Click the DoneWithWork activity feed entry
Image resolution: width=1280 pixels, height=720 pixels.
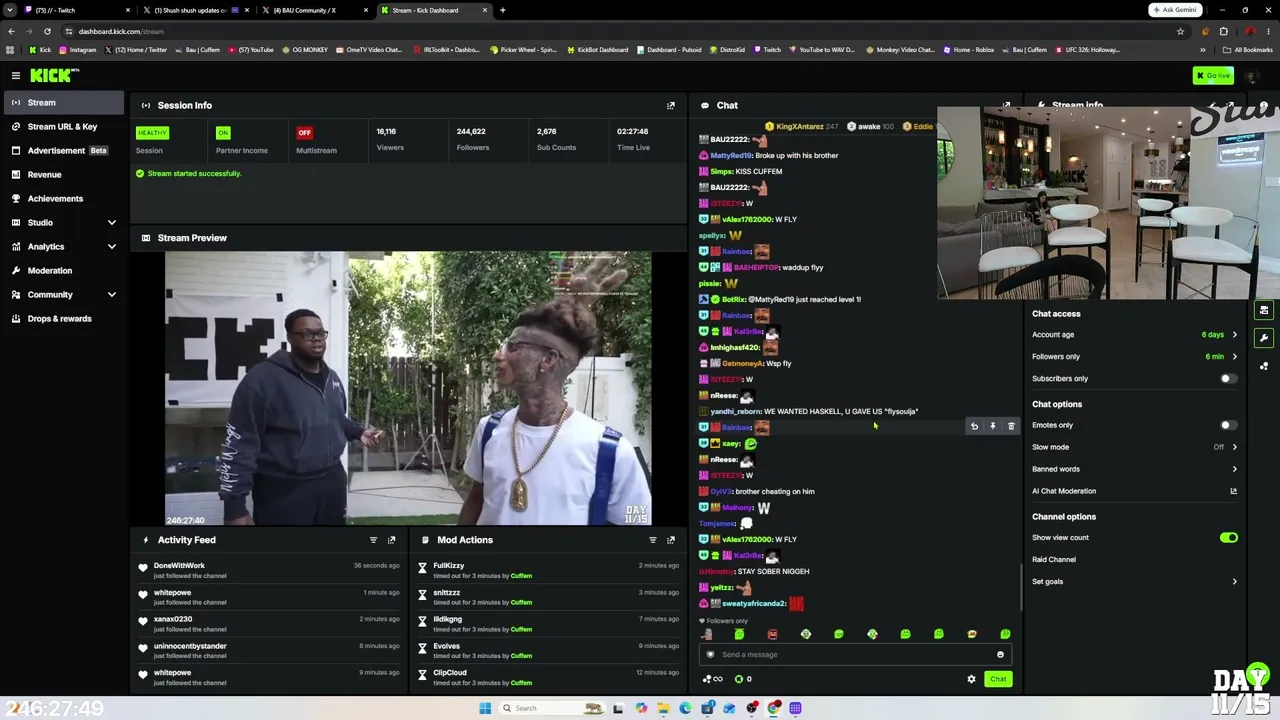(x=268, y=571)
